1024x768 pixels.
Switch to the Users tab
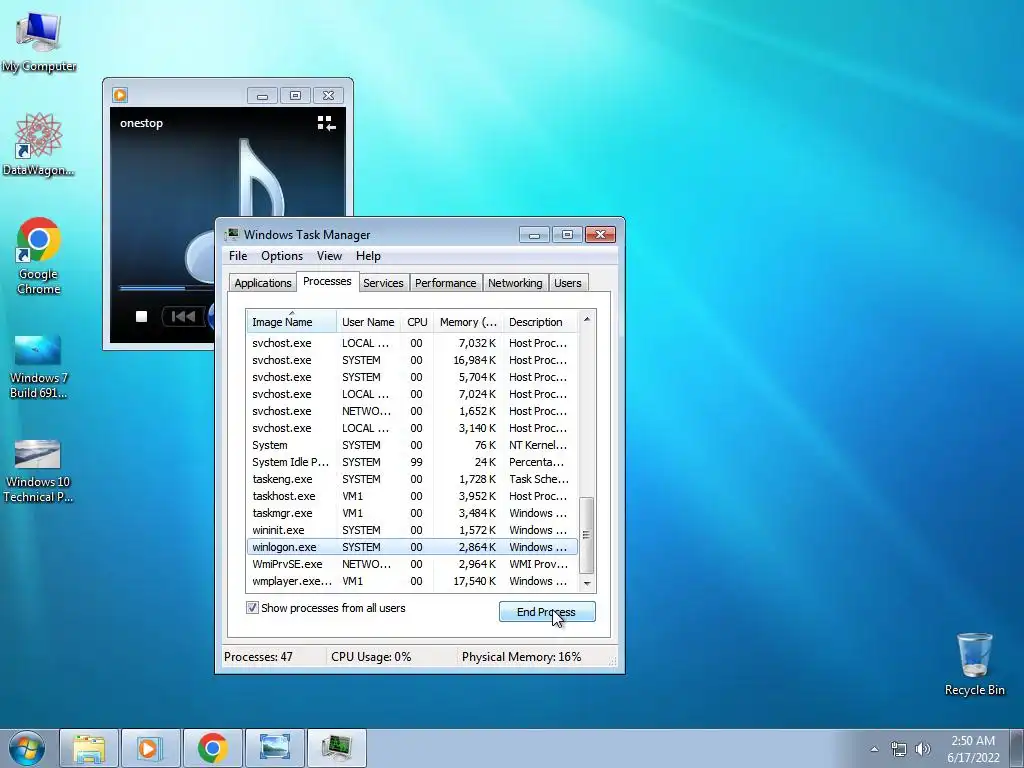click(568, 283)
